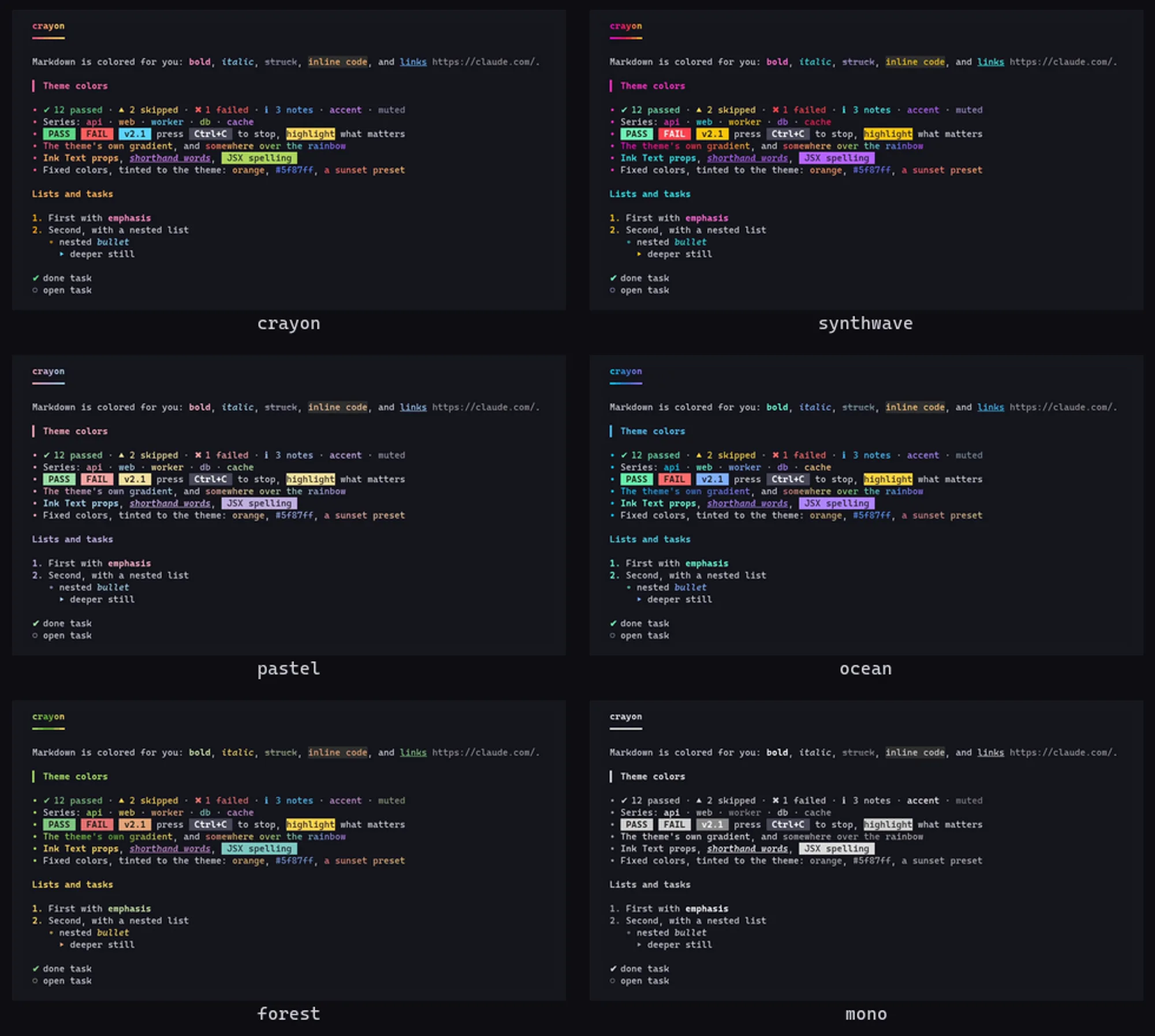
Task: Select the 'pastel' theme caption
Action: (x=288, y=669)
